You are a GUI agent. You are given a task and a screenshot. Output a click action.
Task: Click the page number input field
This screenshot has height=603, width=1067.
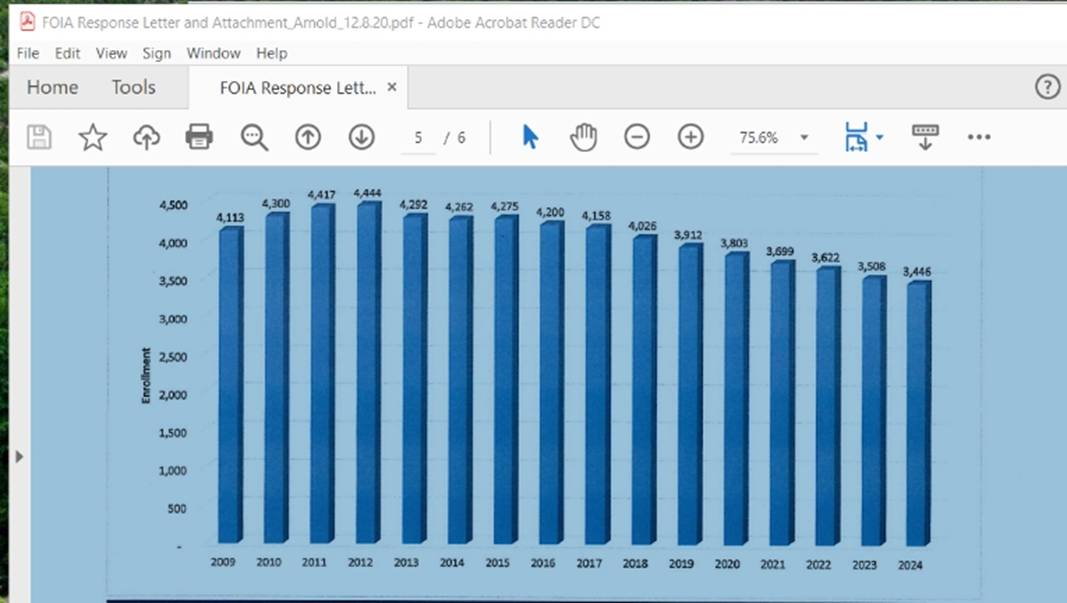(x=418, y=138)
